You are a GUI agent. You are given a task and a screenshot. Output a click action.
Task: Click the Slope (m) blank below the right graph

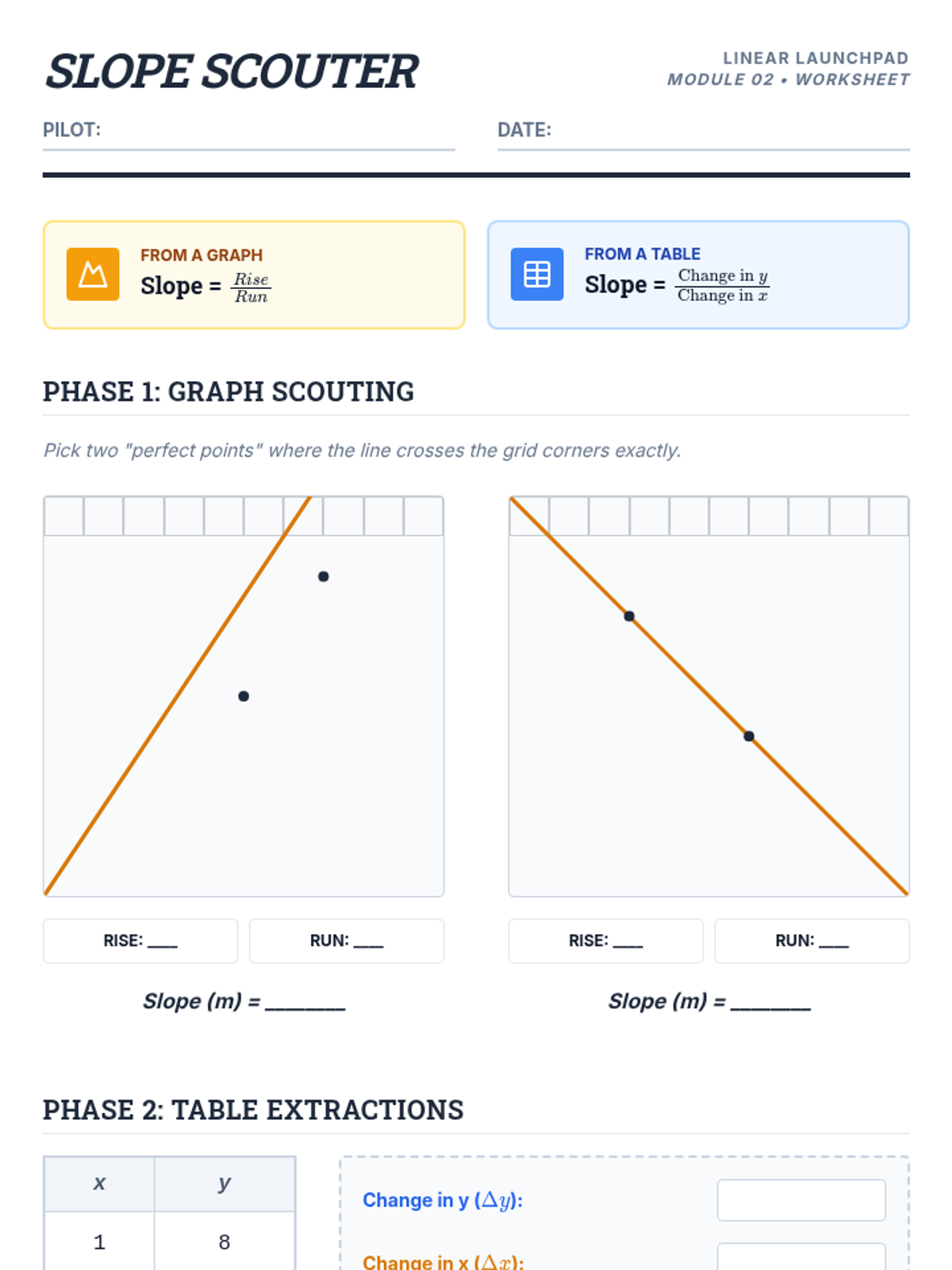tap(770, 1003)
